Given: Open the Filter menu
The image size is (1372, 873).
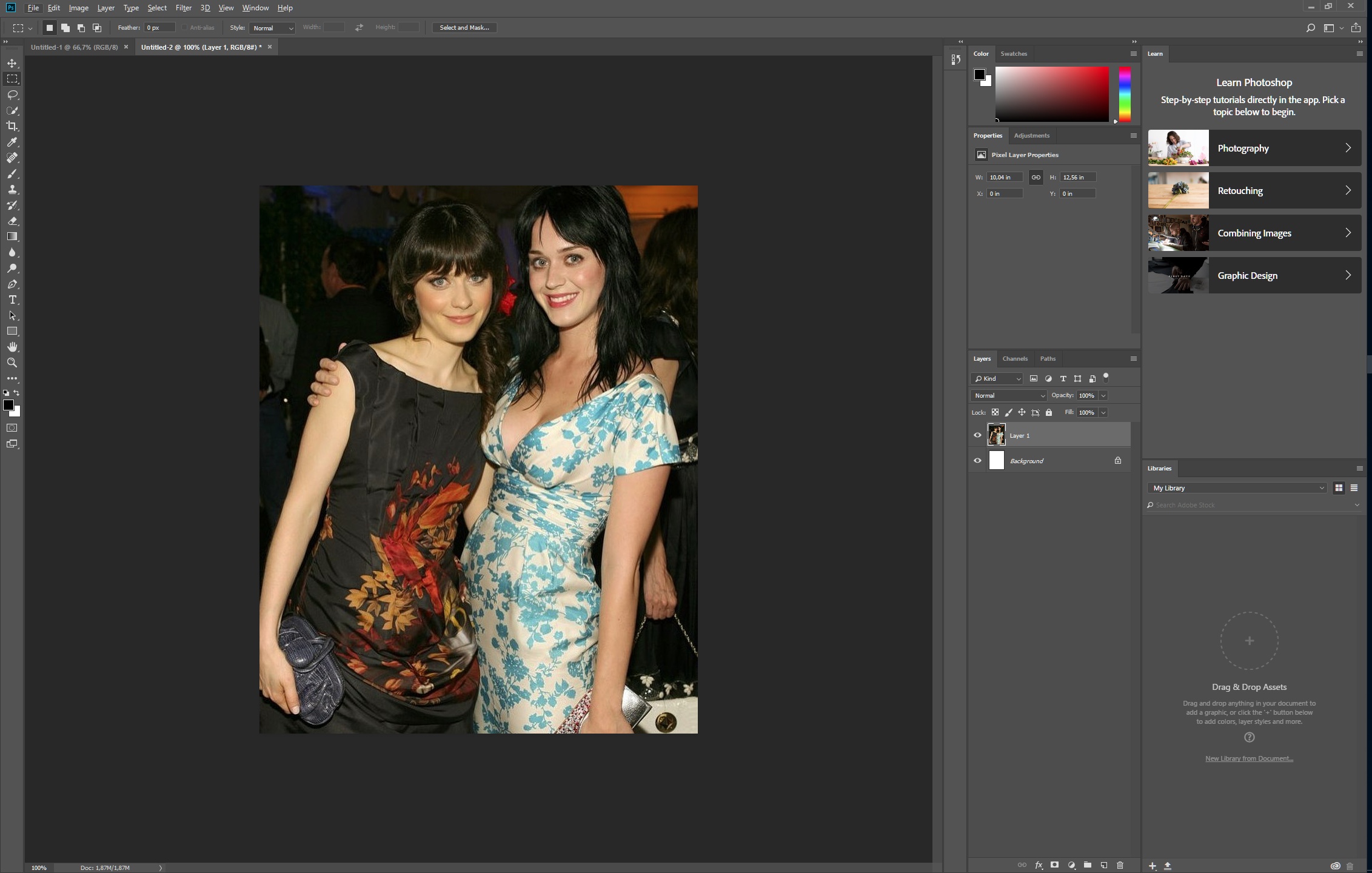Looking at the screenshot, I should (183, 8).
